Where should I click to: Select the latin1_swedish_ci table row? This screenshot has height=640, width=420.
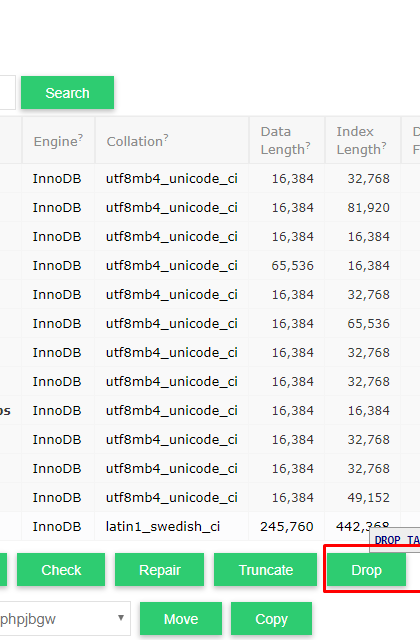point(210,527)
